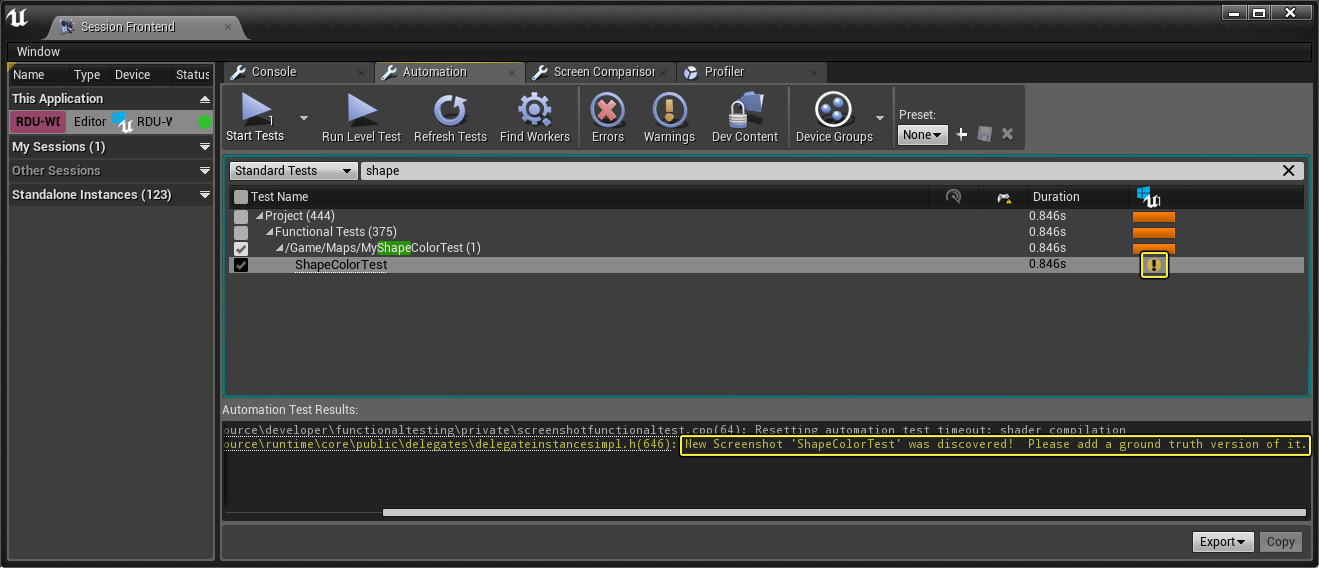Image resolution: width=1319 pixels, height=568 pixels.
Task: Toggle the Dev Content lock icon
Action: [744, 109]
